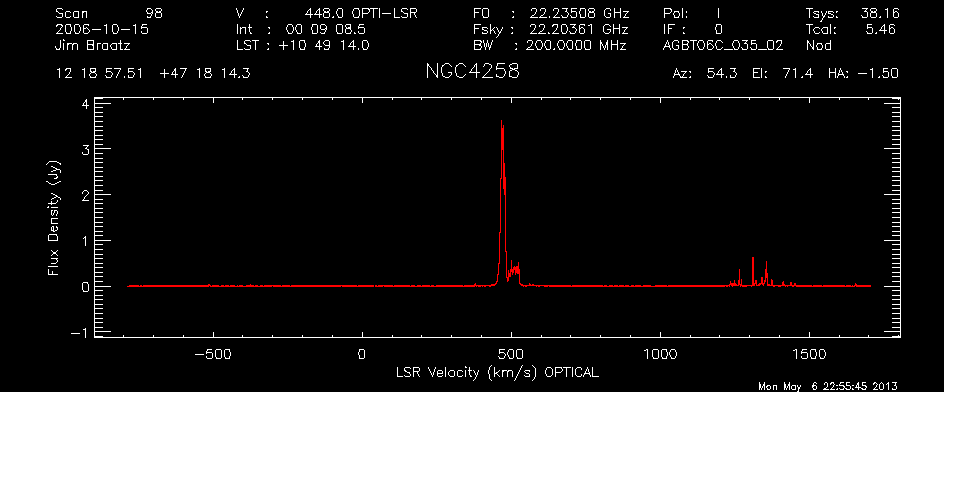Click the Tcal value 5.46
Viewport: 962px width, 490px height.
tap(880, 29)
